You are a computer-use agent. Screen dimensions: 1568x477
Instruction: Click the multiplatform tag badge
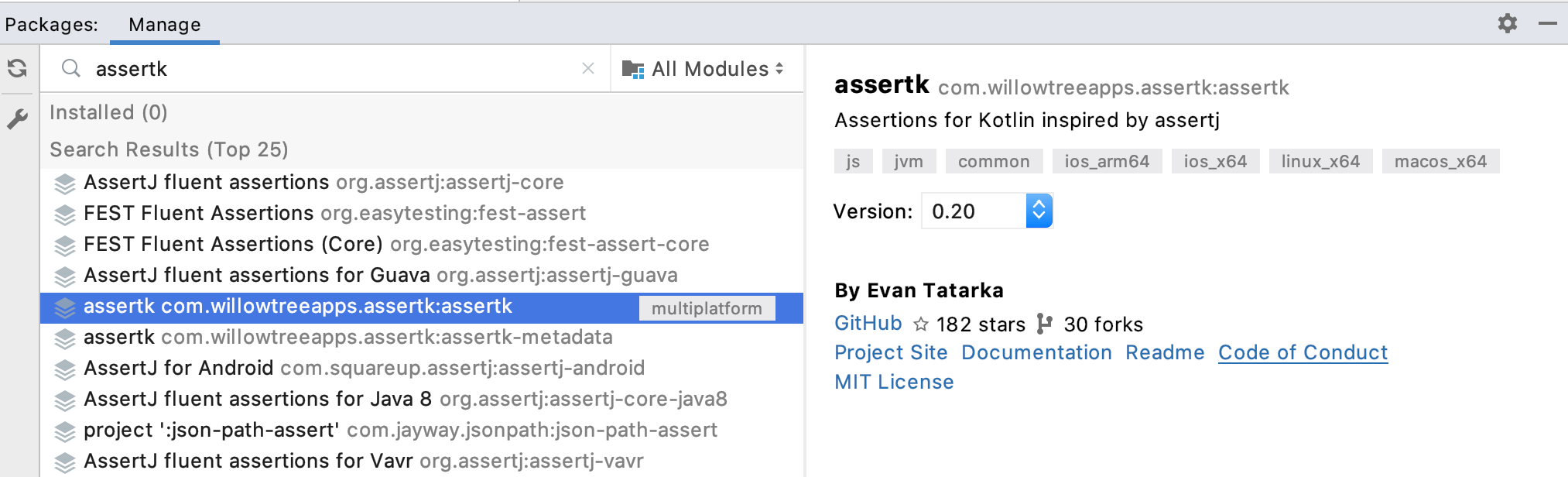coord(707,308)
